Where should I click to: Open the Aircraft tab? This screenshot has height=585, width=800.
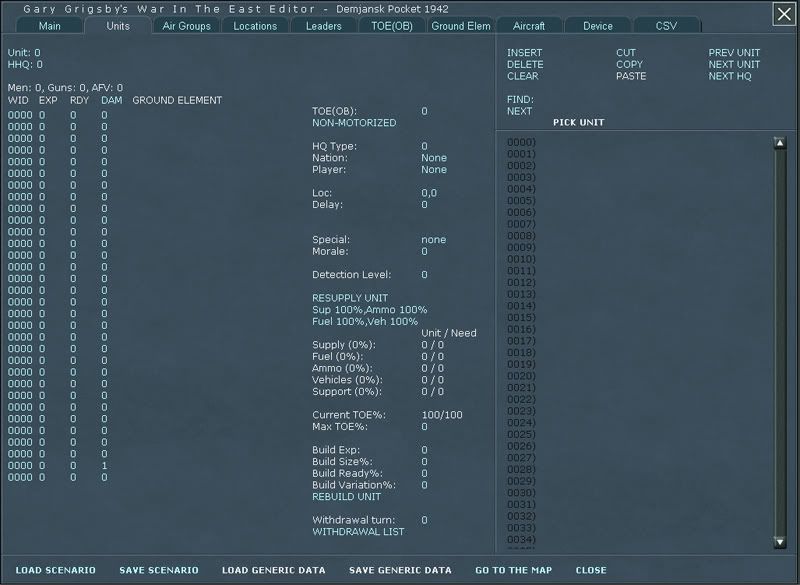529,26
